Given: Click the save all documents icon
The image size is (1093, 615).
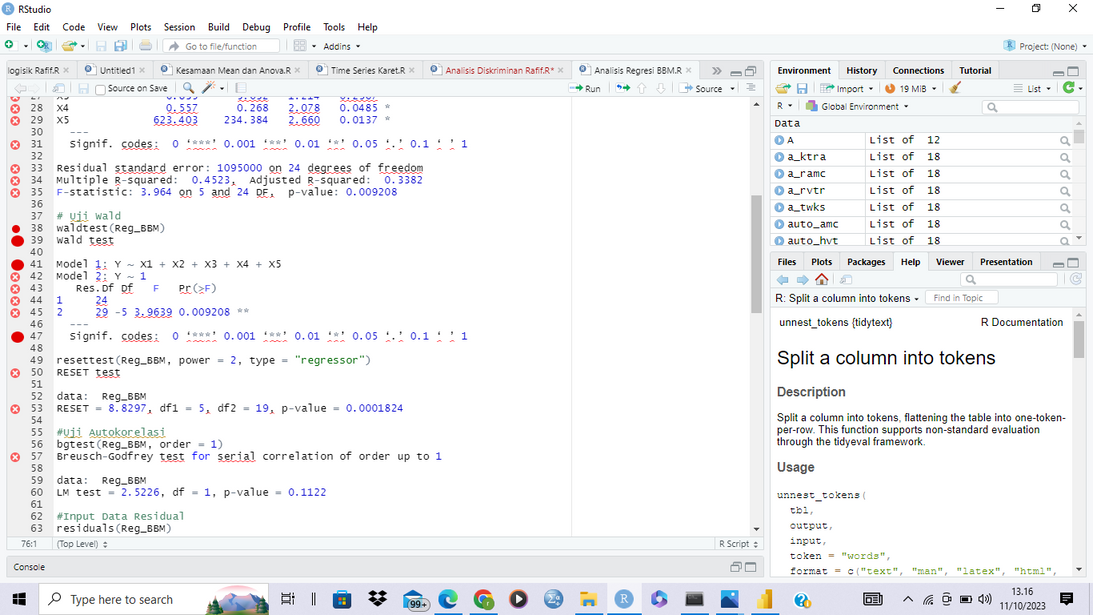Looking at the screenshot, I should [120, 46].
